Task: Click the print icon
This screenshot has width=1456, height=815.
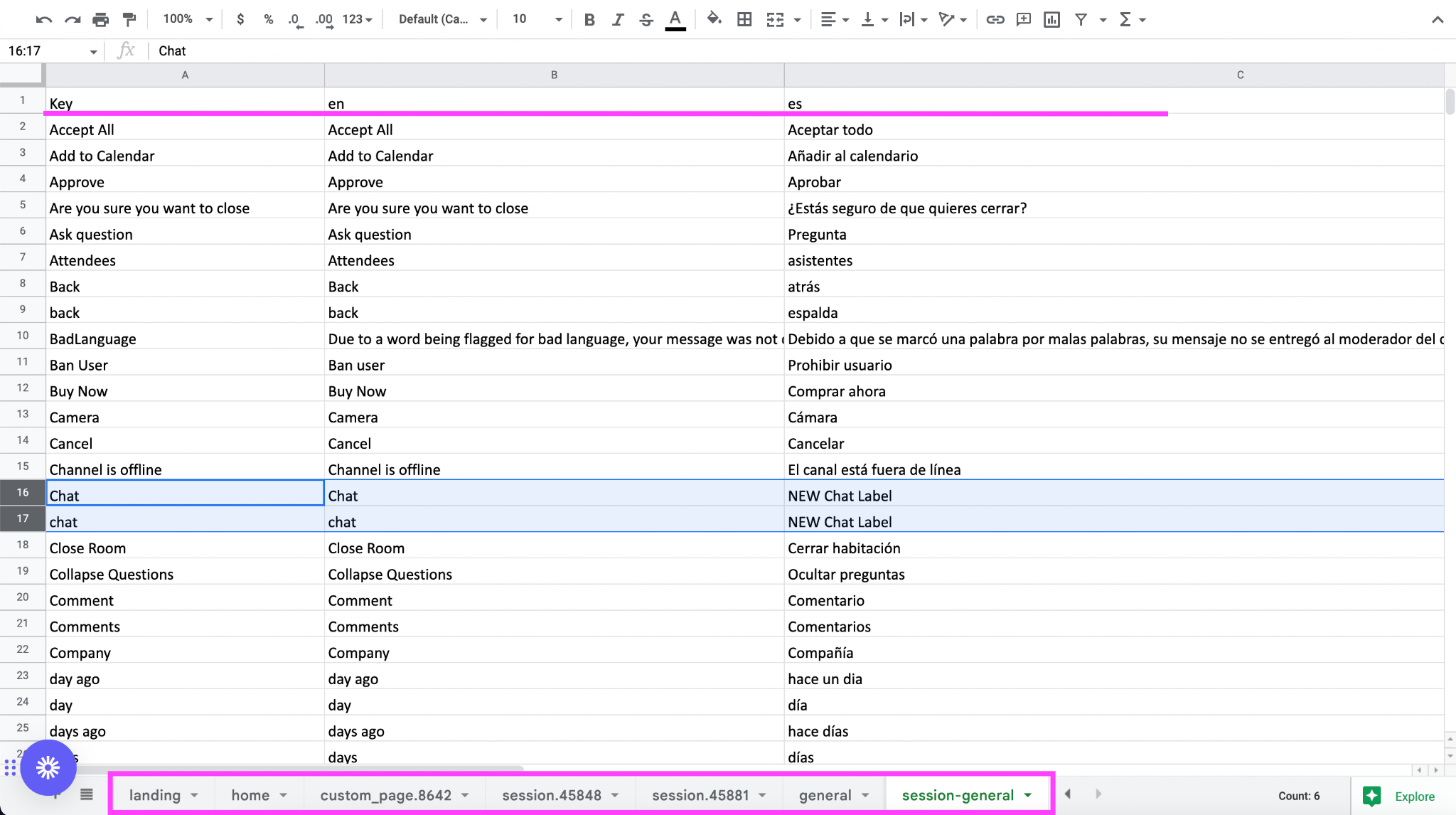Action: pyautogui.click(x=101, y=19)
